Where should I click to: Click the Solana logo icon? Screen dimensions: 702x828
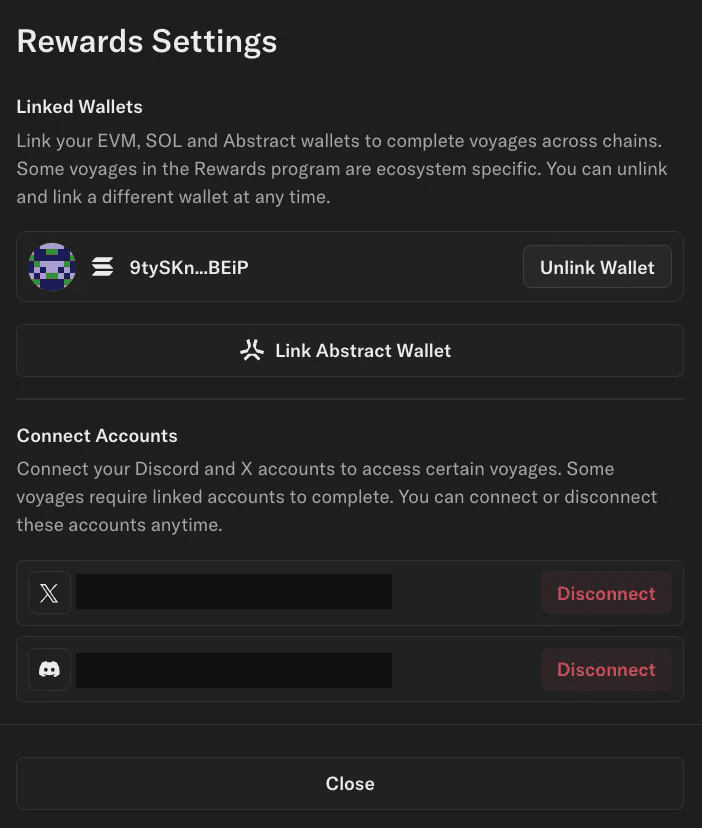[x=102, y=267]
